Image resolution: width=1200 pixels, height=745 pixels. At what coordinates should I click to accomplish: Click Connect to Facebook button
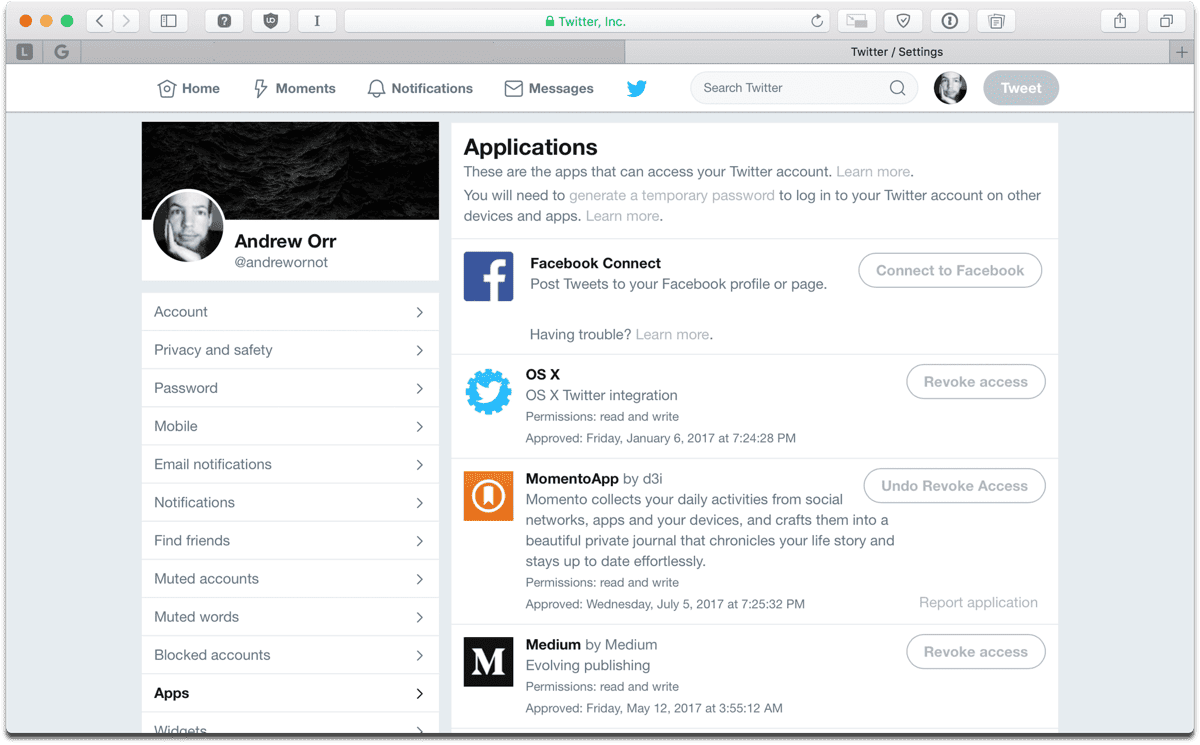point(950,270)
